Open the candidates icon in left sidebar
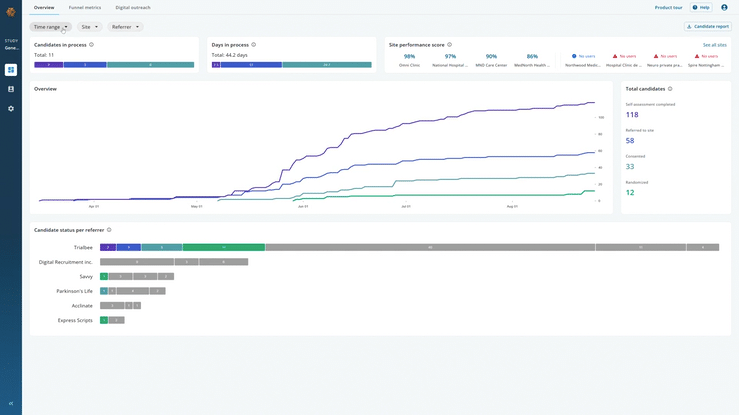 point(11,89)
